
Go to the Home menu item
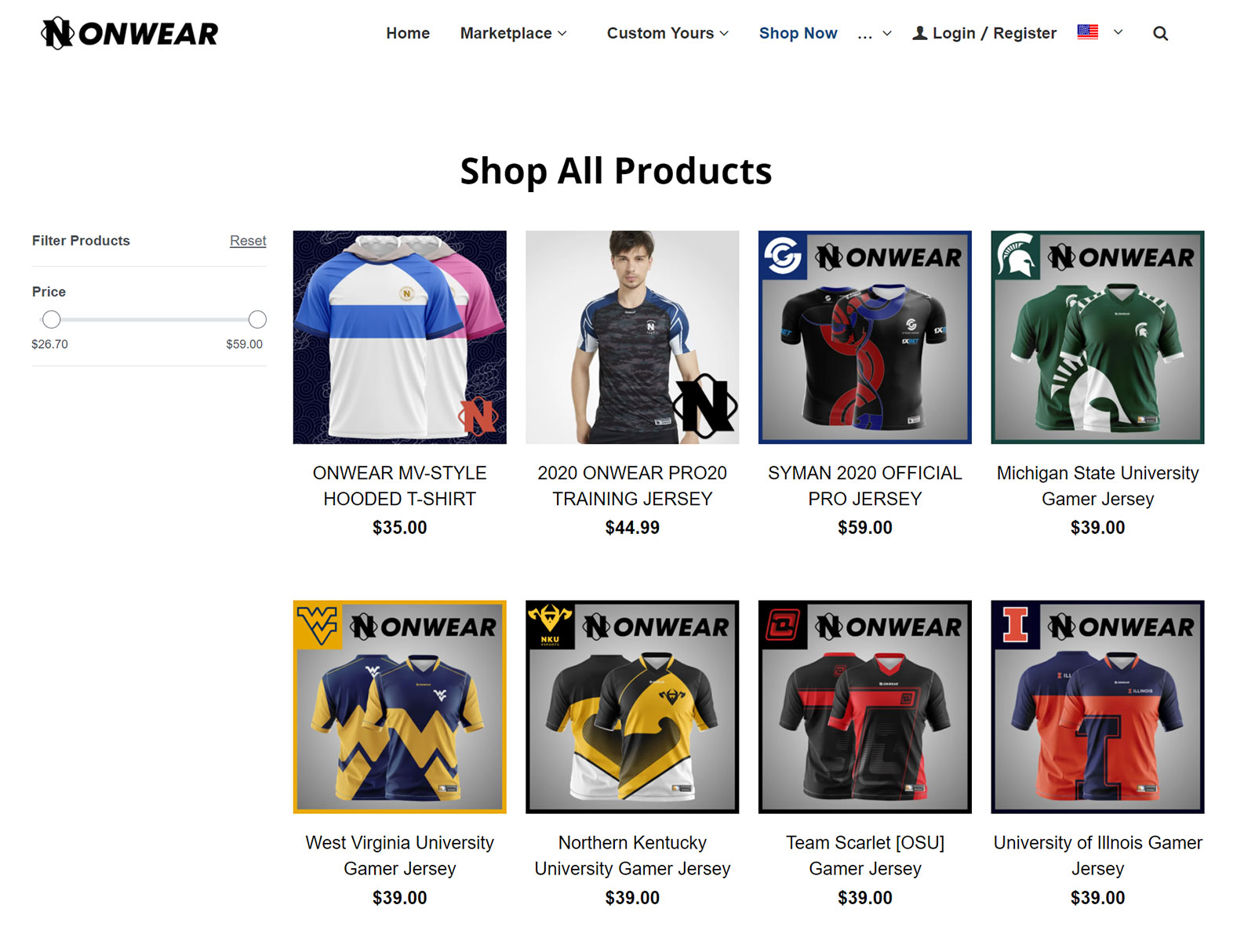[x=408, y=33]
